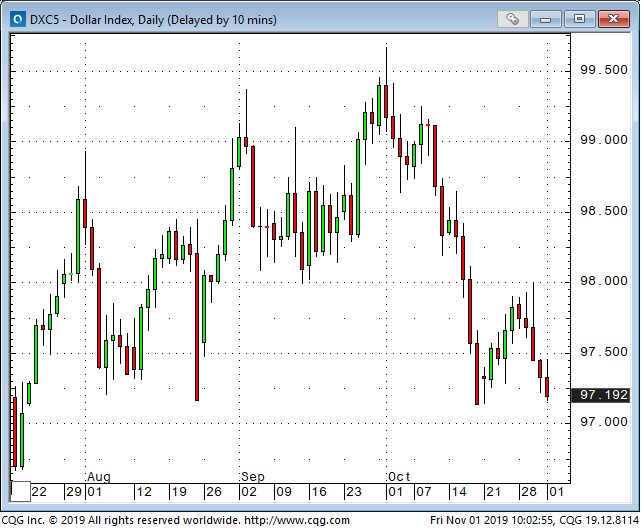Viewport: 642px width, 528px height.
Task: Click the date label 29 on time axis
Action: point(74,492)
